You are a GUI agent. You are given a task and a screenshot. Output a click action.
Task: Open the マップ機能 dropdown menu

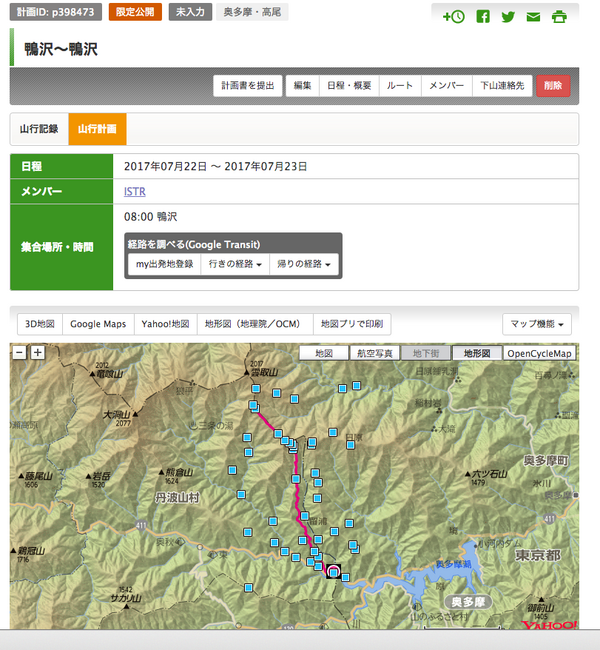(540, 324)
